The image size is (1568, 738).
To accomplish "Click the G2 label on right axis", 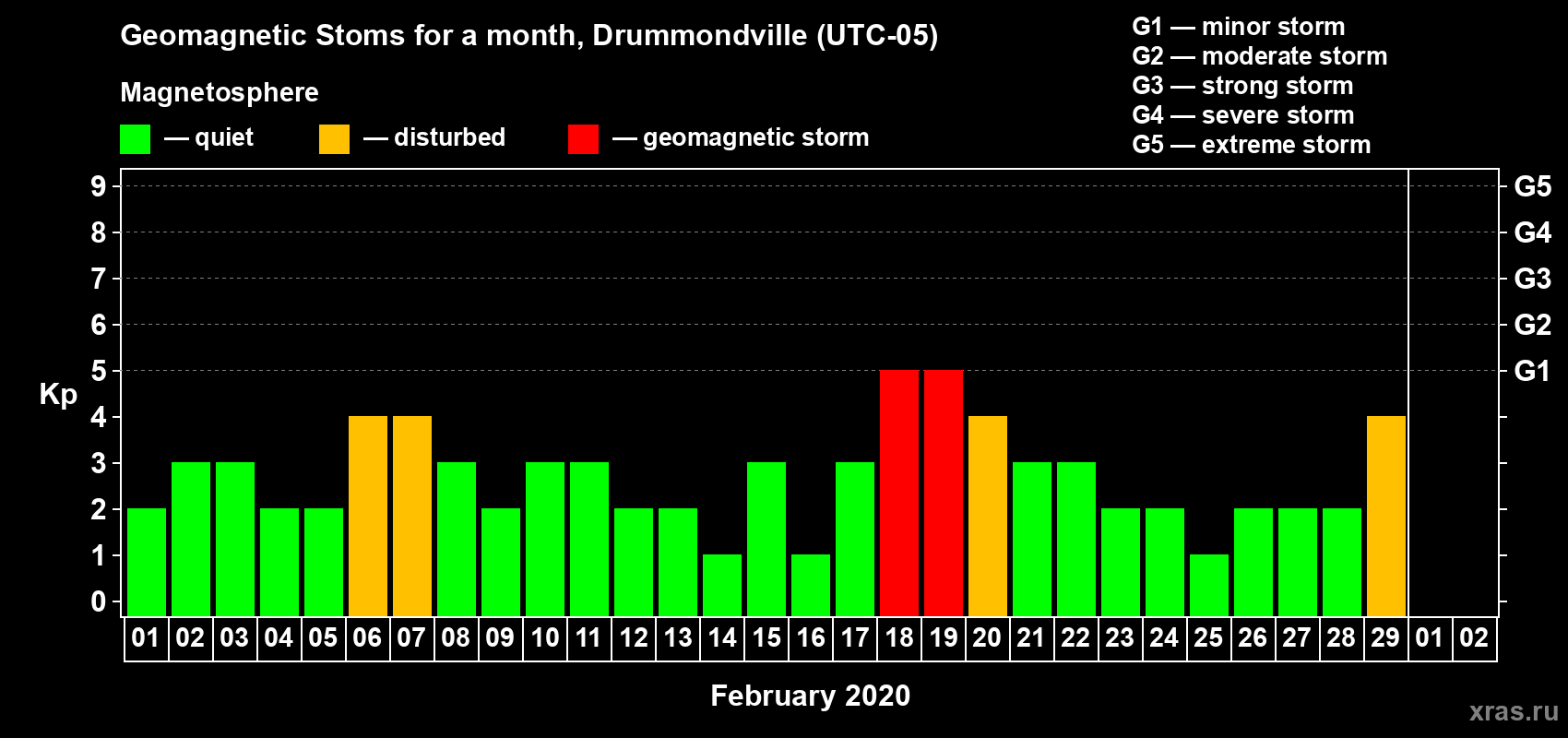I will point(1532,325).
